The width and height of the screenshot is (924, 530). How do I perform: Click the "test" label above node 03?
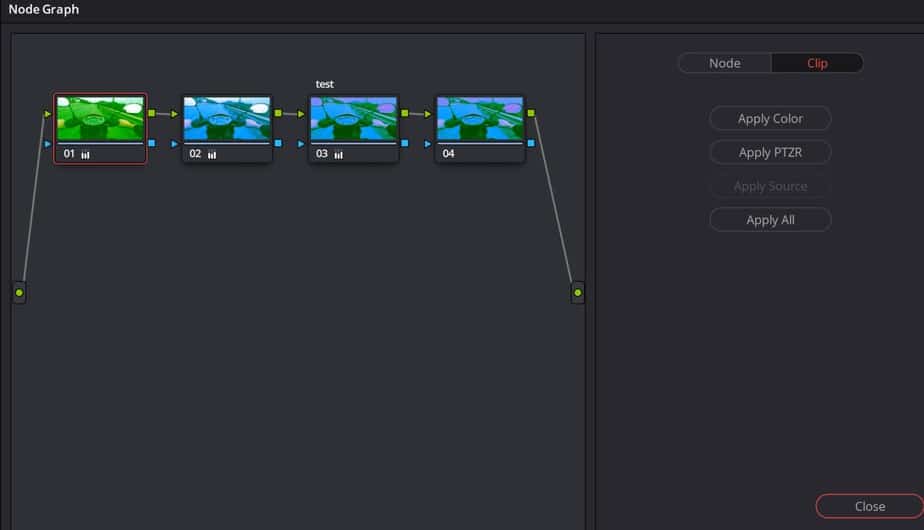tap(325, 84)
